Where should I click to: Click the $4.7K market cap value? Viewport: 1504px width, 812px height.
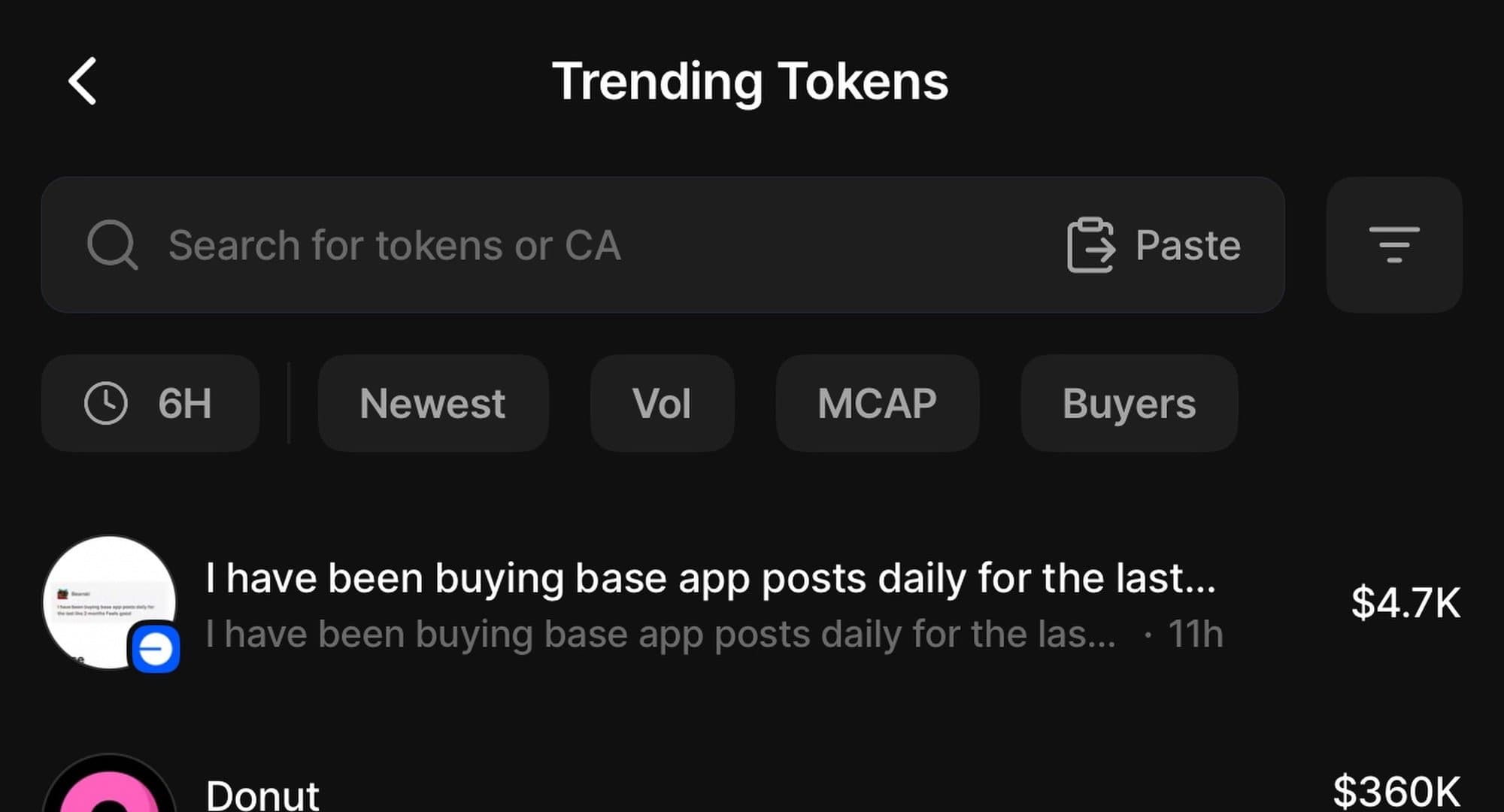tap(1405, 603)
